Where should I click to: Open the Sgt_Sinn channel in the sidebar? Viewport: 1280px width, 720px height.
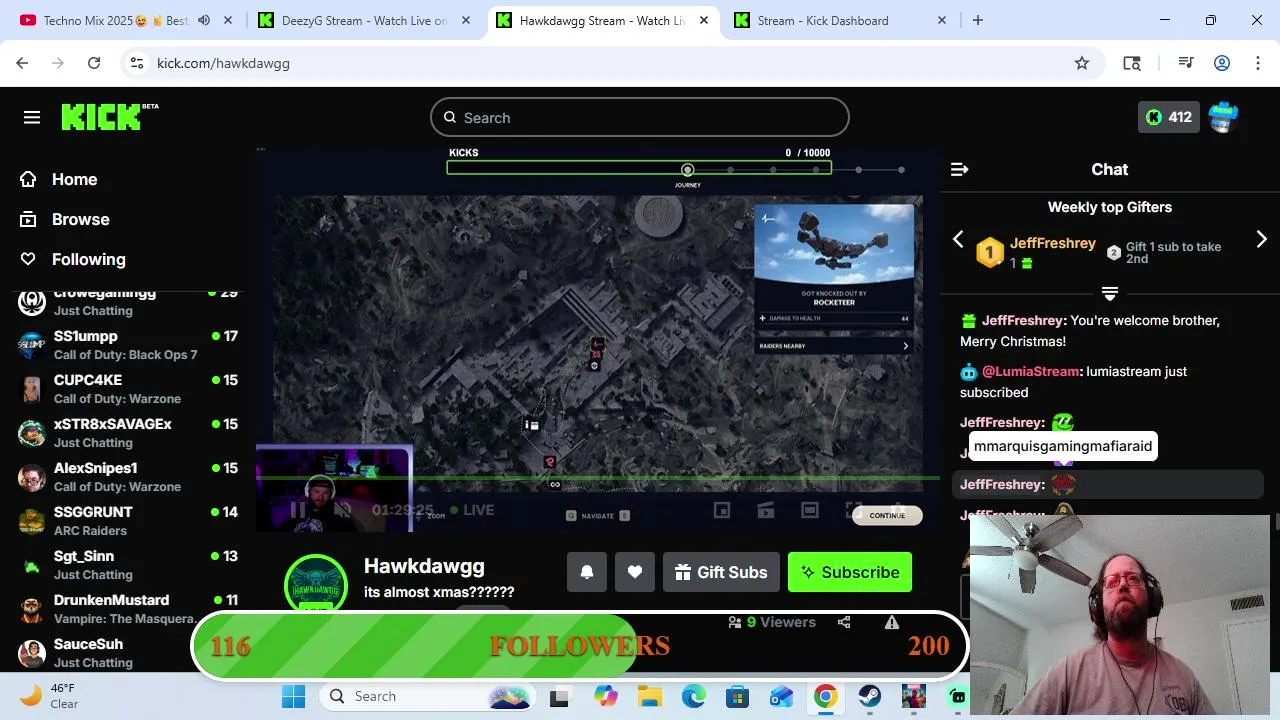point(128,565)
